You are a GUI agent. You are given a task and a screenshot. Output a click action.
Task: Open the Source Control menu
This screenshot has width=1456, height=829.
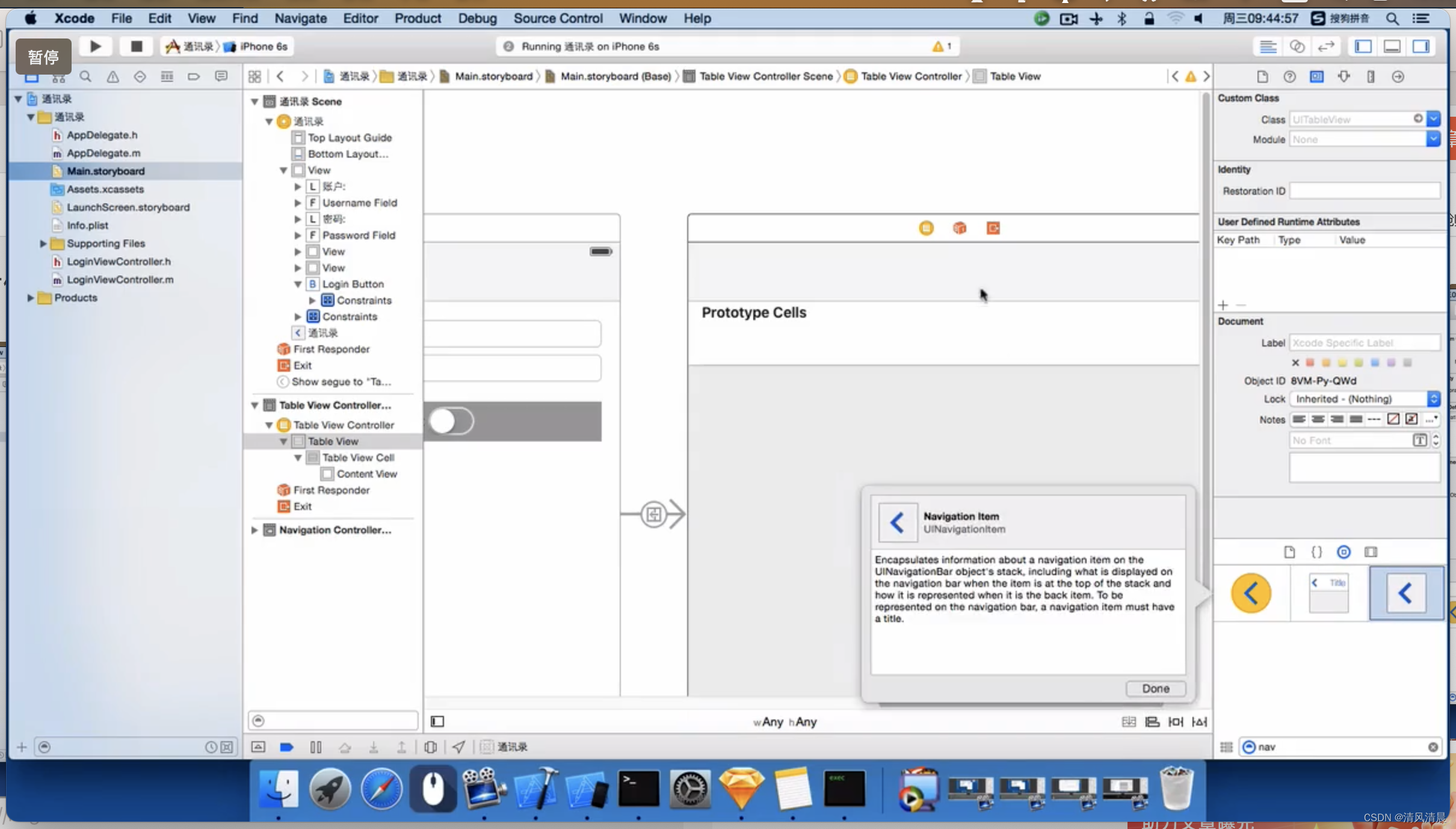[558, 19]
